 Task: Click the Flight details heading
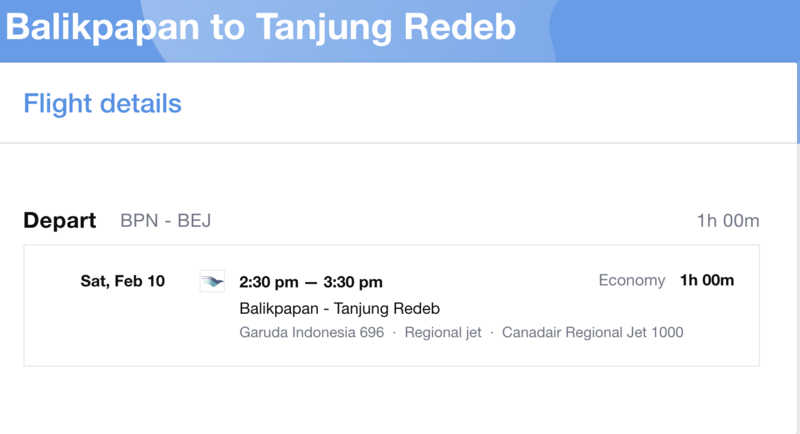[x=103, y=104]
